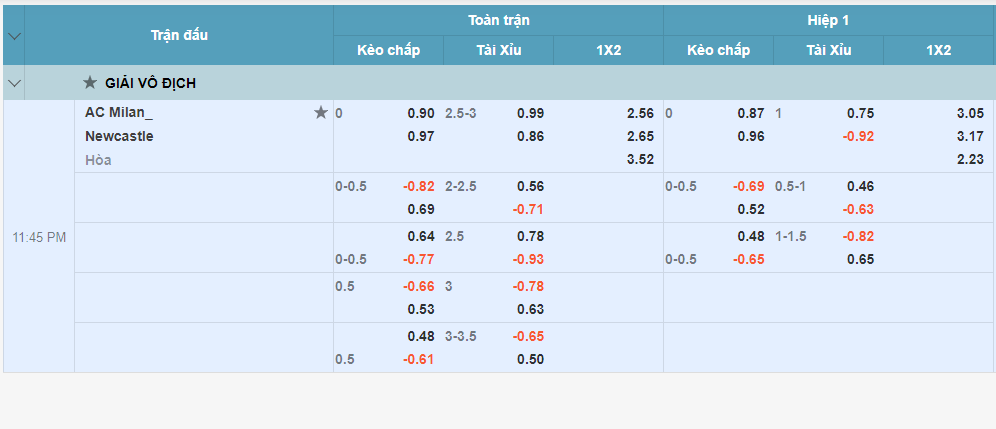The width and height of the screenshot is (996, 429).
Task: Select Newcastle full-match handicap odds 0.97
Action: tap(421, 137)
